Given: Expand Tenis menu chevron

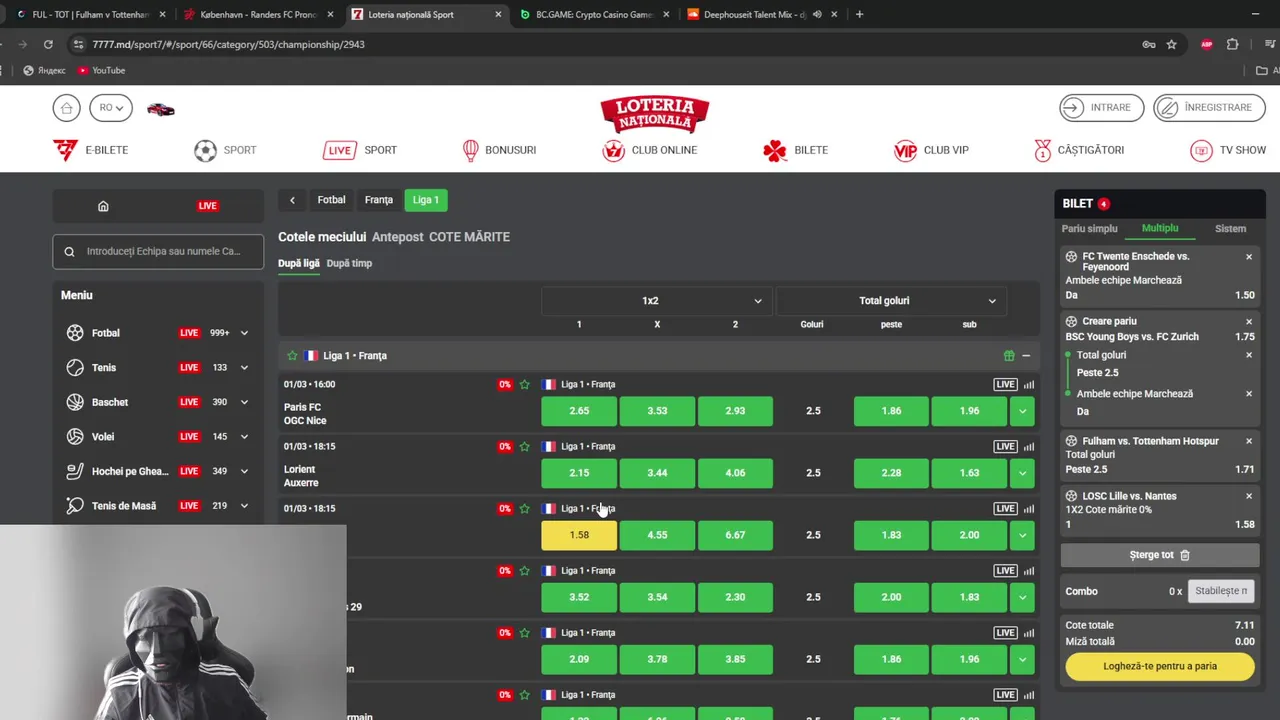Looking at the screenshot, I should coord(244,368).
